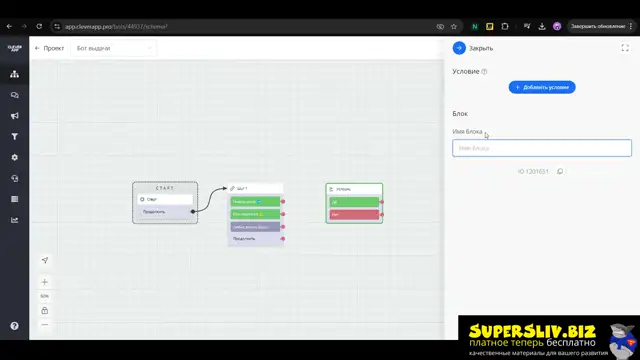Zoom in with the plus button
This screenshot has width=640, height=360.
(44, 282)
